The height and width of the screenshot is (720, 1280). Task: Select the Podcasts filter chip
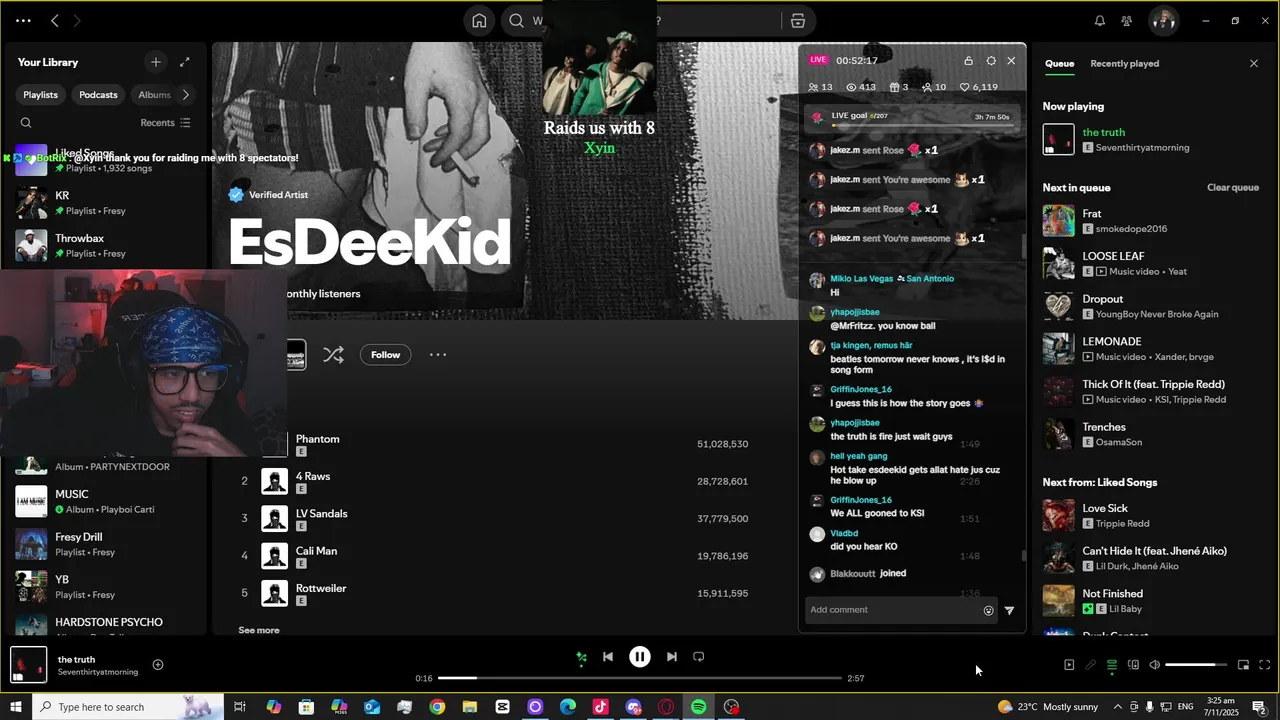pos(98,95)
